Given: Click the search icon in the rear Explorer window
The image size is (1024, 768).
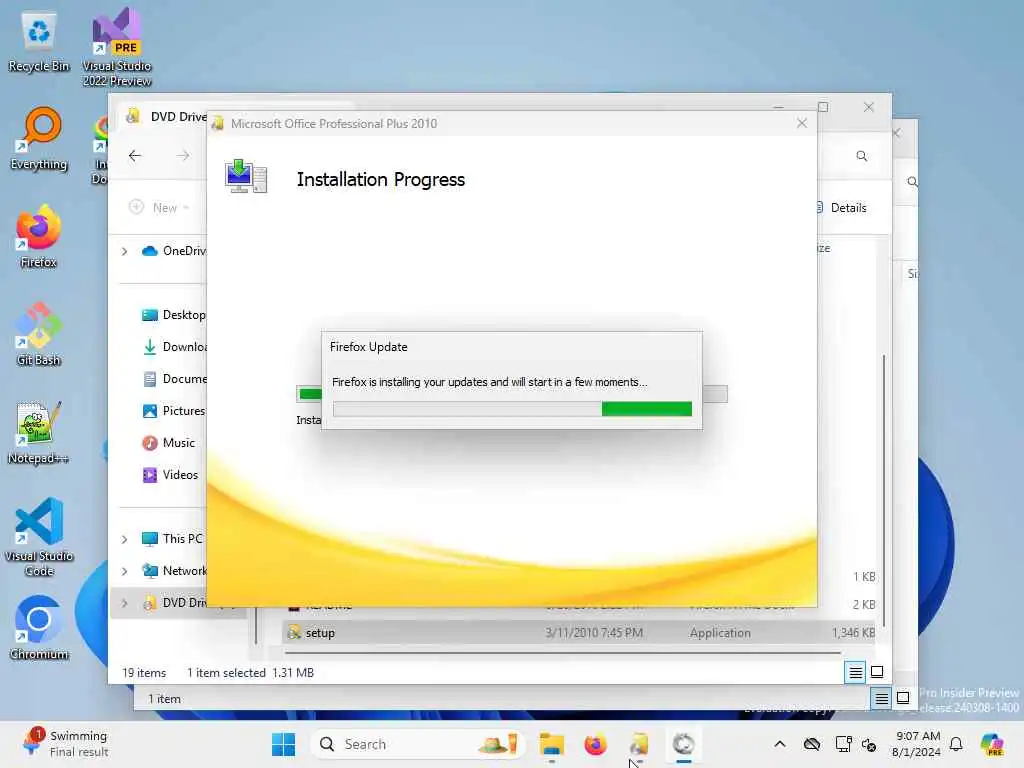Looking at the screenshot, I should [912, 182].
